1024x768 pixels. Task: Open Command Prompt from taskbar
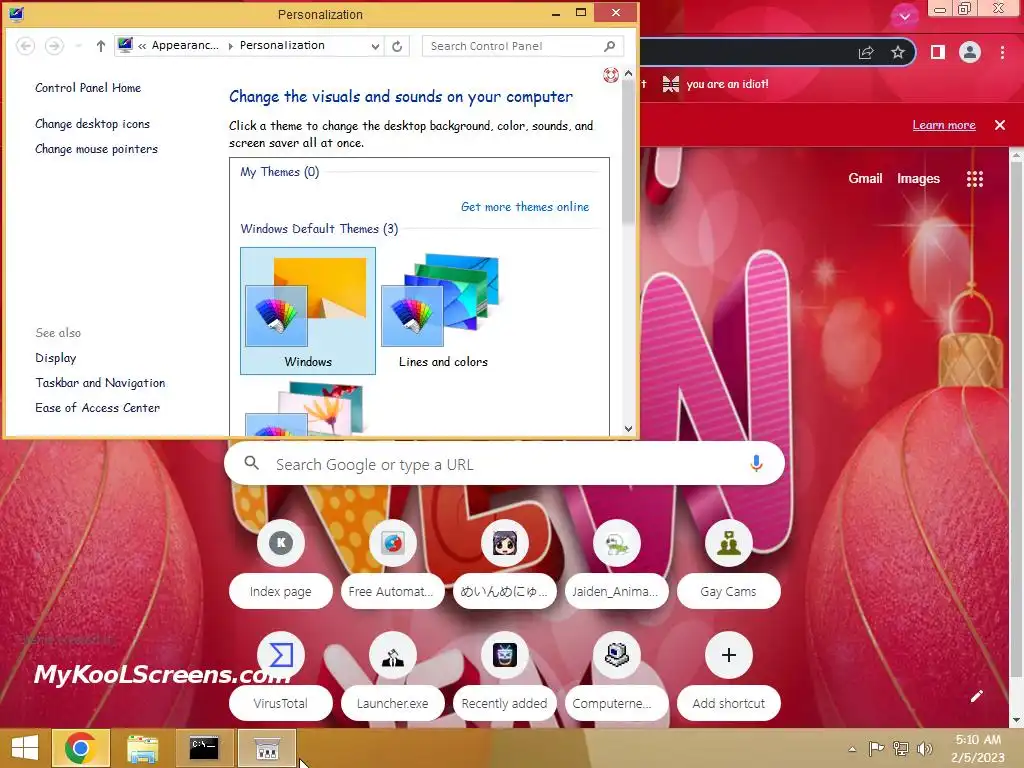[x=204, y=748]
